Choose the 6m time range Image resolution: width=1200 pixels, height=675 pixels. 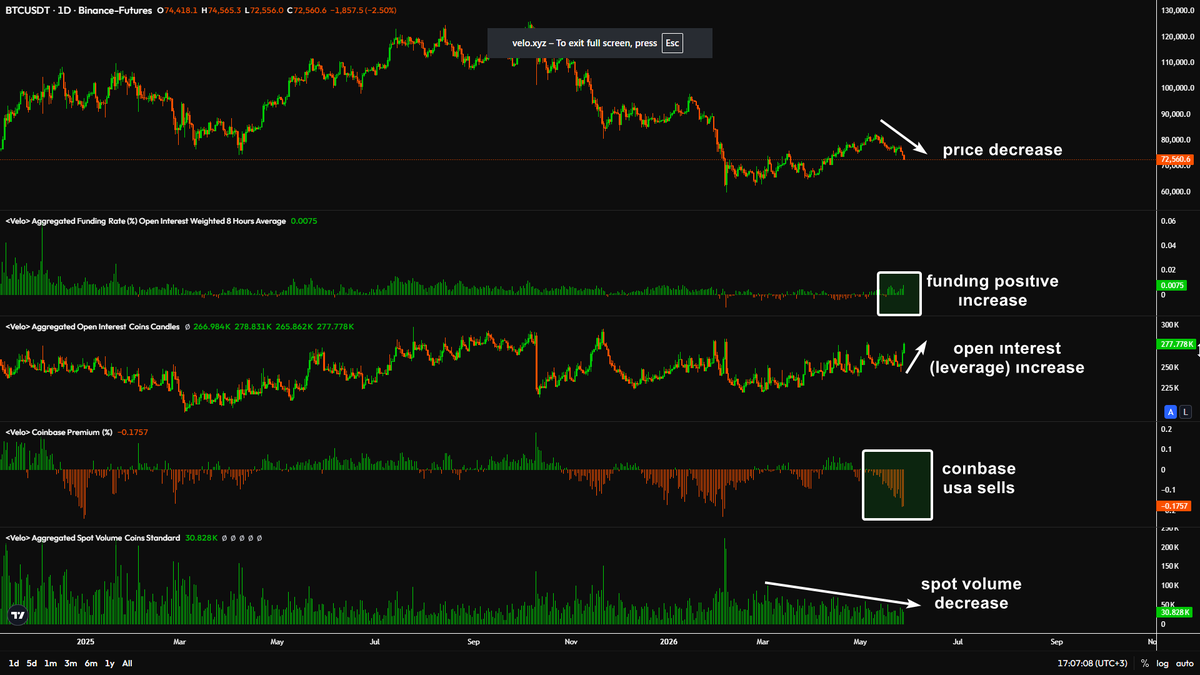point(91,663)
